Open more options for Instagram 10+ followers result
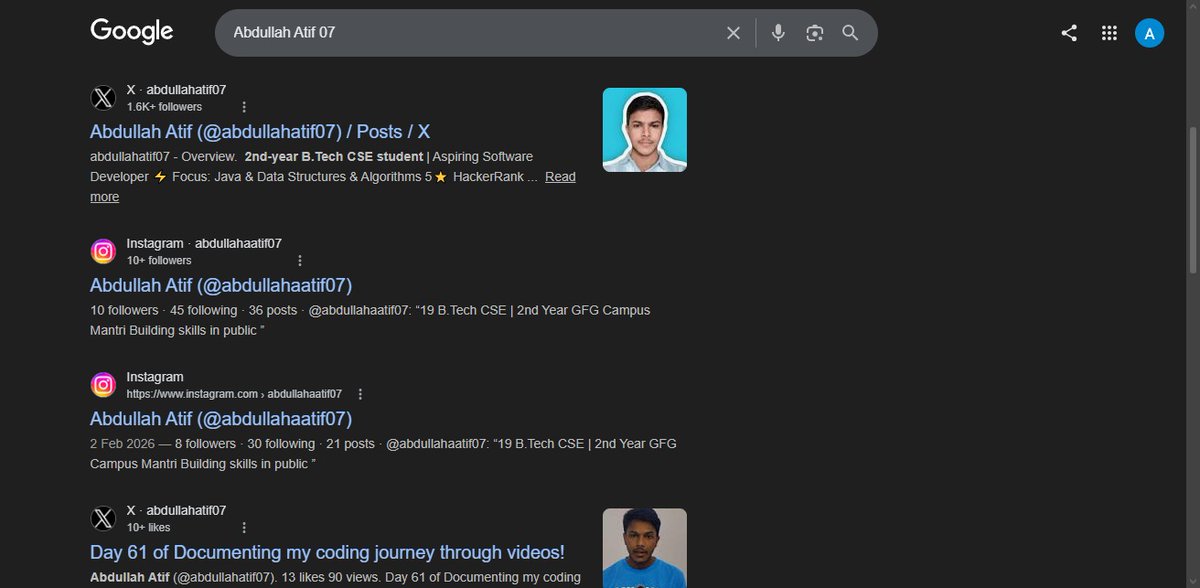Viewport: 1200px width, 588px height. [300, 261]
